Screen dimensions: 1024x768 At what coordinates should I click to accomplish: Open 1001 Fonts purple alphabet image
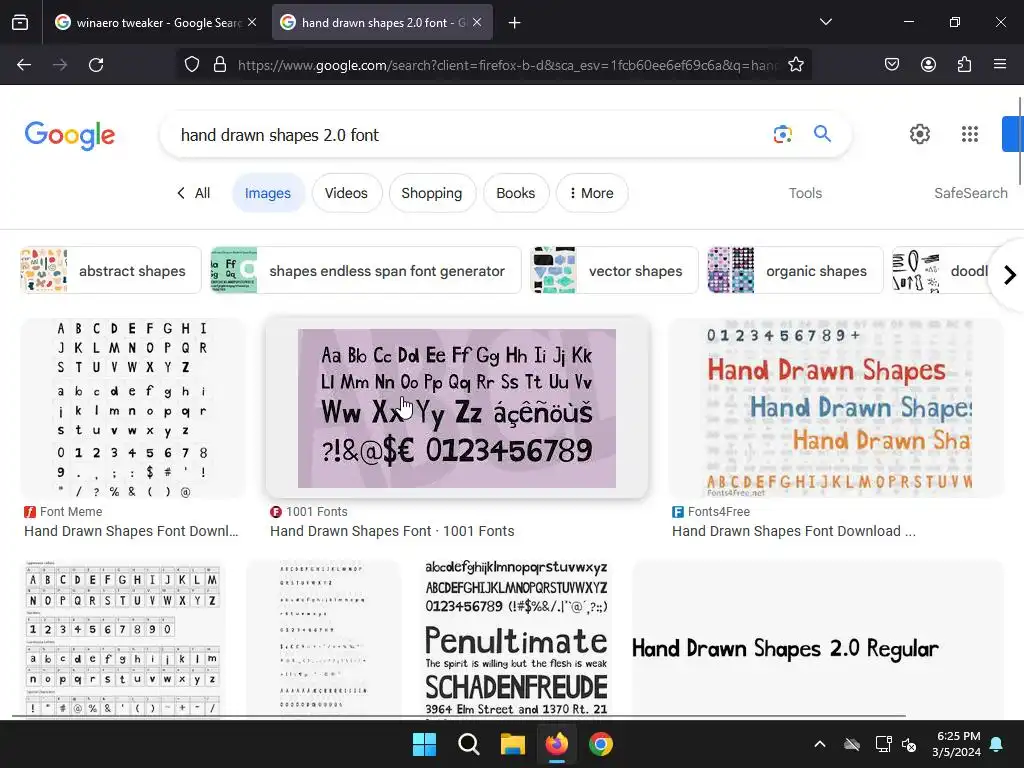point(456,409)
